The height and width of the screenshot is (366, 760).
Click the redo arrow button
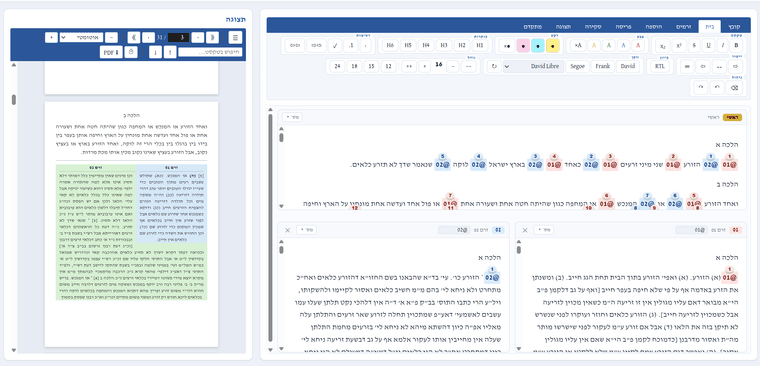pyautogui.click(x=700, y=88)
